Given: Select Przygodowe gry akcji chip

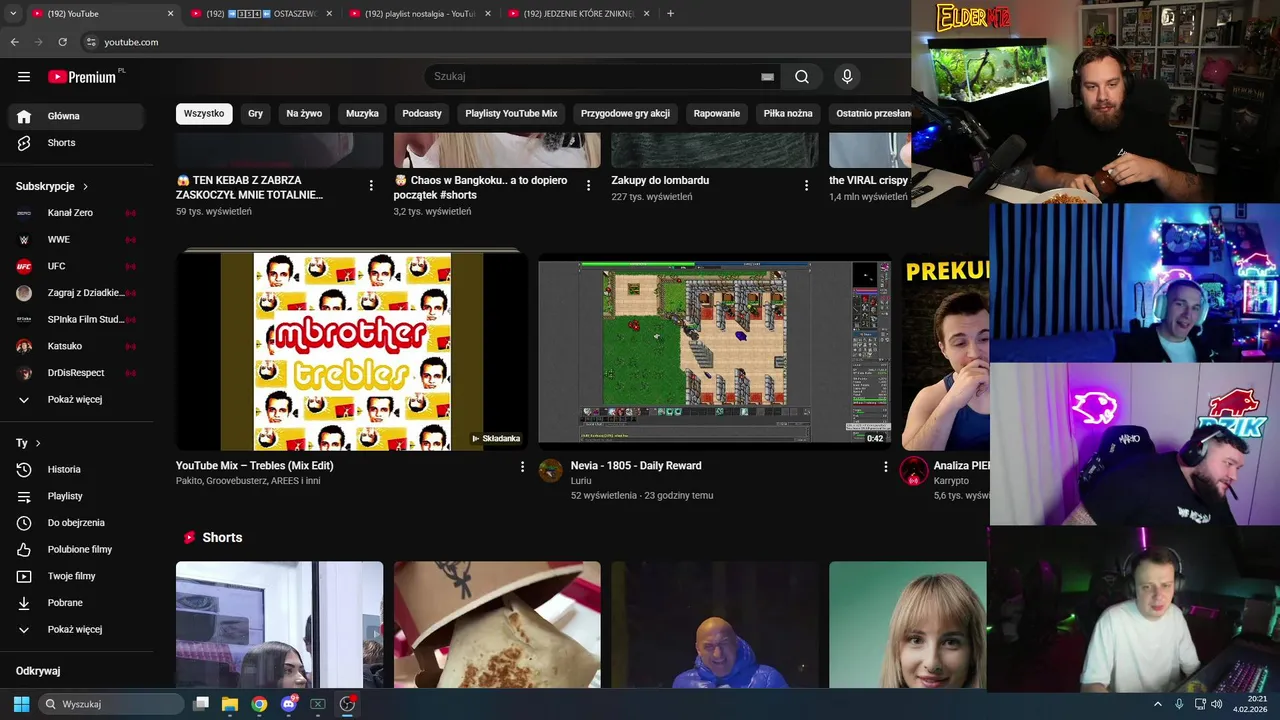Looking at the screenshot, I should pyautogui.click(x=625, y=114).
